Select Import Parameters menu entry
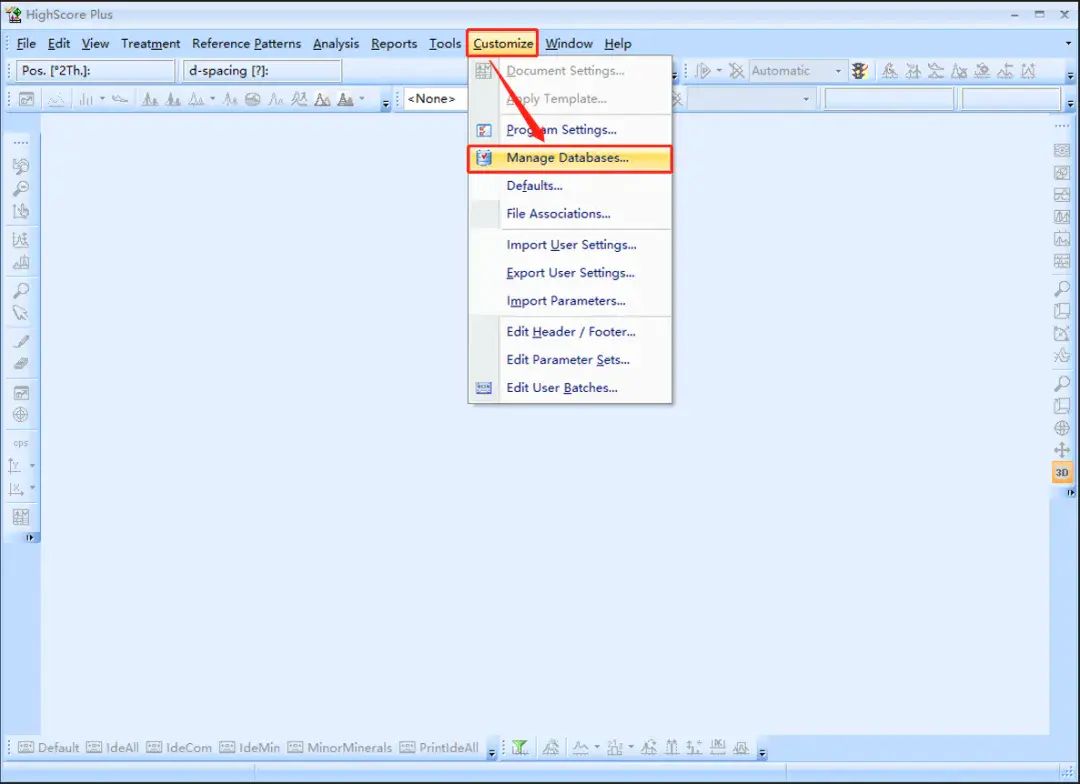Screen dimensions: 1080x784 (x=570, y=301)
